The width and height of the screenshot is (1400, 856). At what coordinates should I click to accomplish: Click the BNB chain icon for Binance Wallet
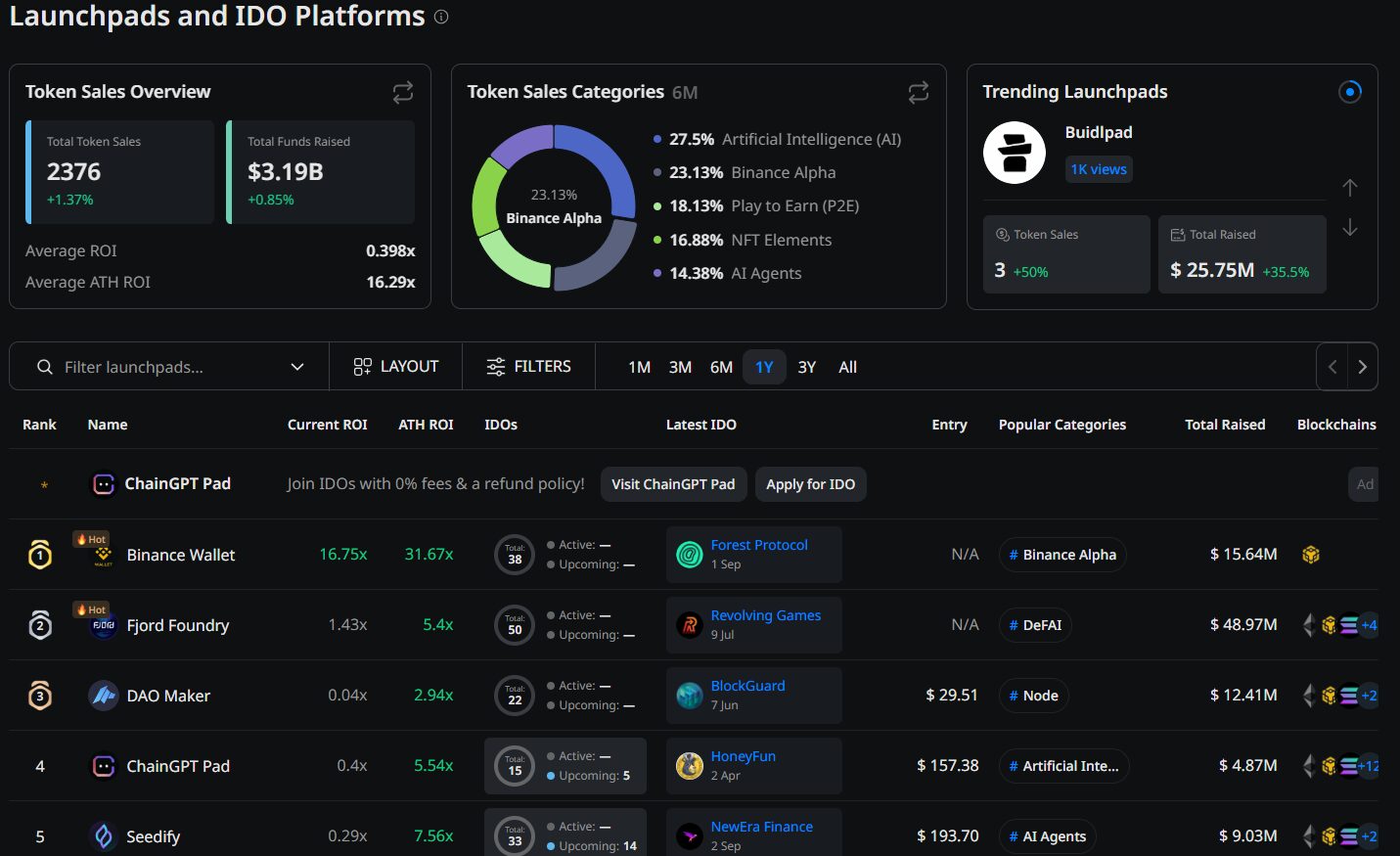click(x=1311, y=555)
